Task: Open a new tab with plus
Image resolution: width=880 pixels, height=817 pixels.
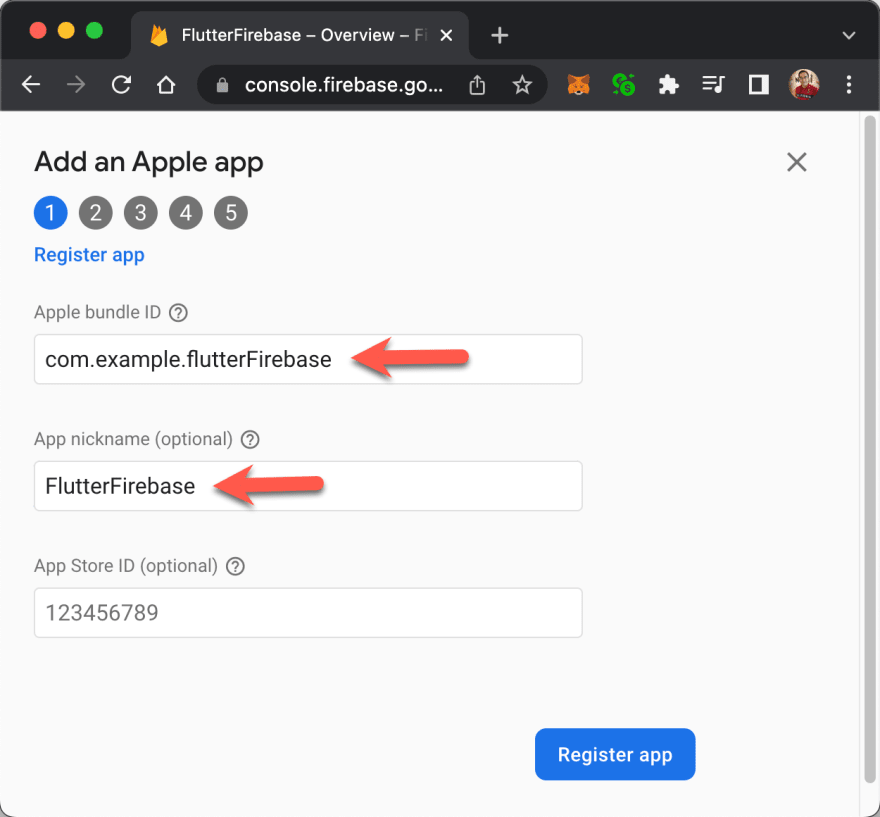Action: pyautogui.click(x=499, y=35)
